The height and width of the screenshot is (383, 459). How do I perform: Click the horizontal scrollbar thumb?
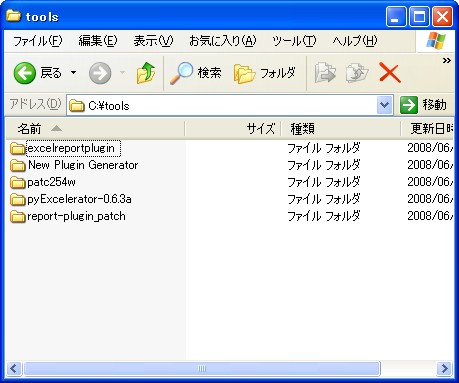pyautogui.click(x=202, y=369)
